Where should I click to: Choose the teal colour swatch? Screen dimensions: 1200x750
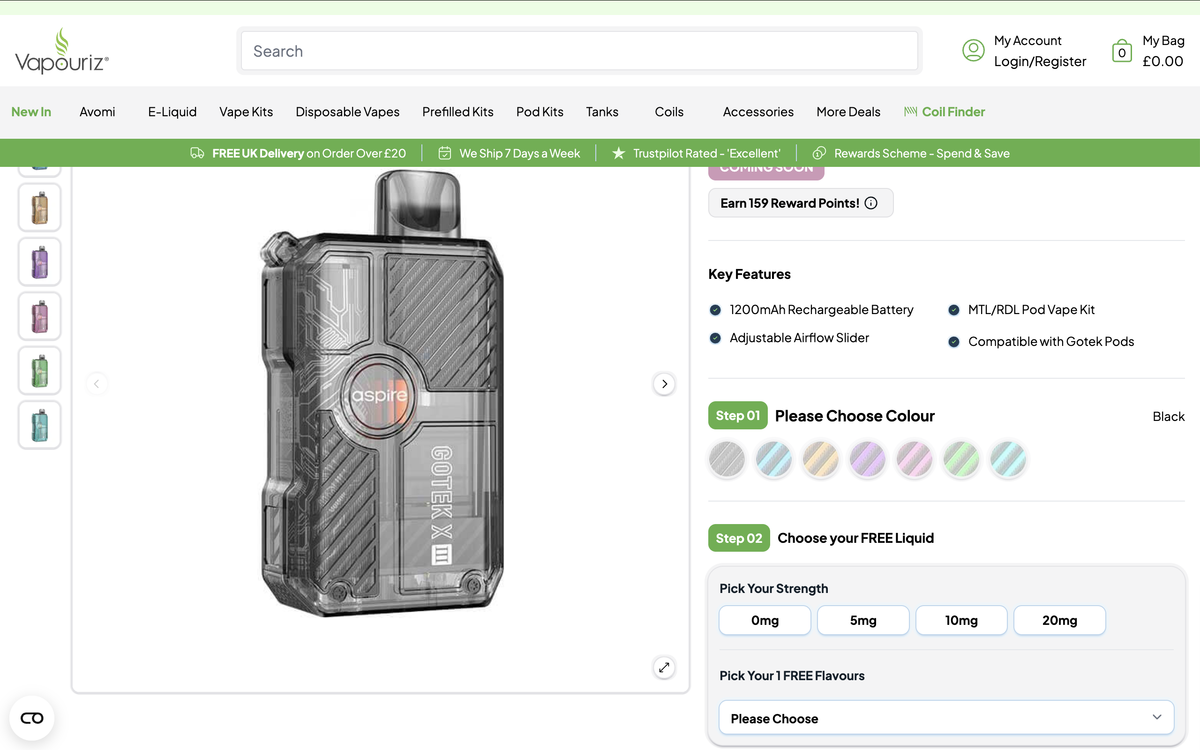[x=1009, y=459]
